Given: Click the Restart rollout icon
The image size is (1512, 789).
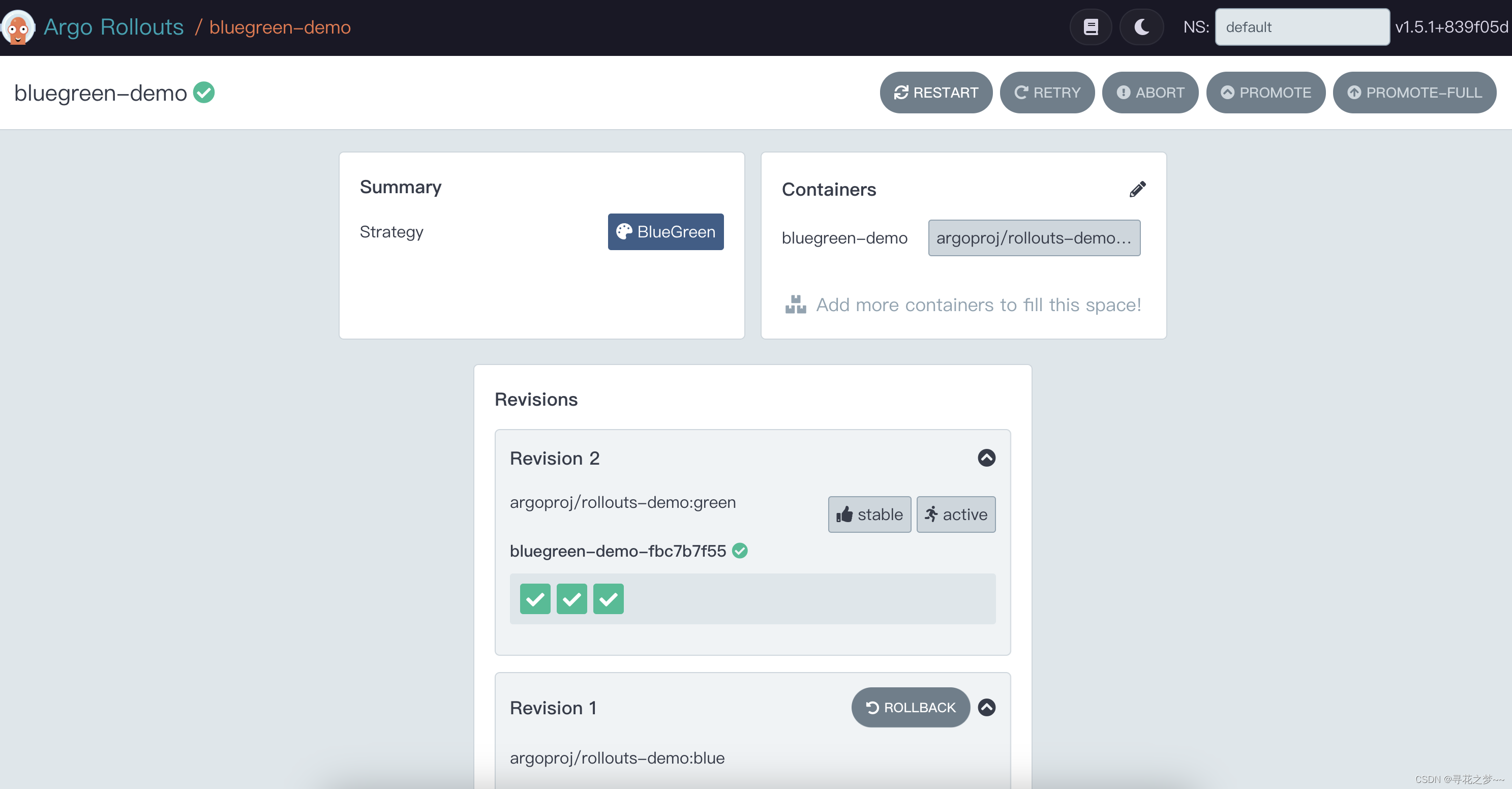Looking at the screenshot, I should [901, 92].
